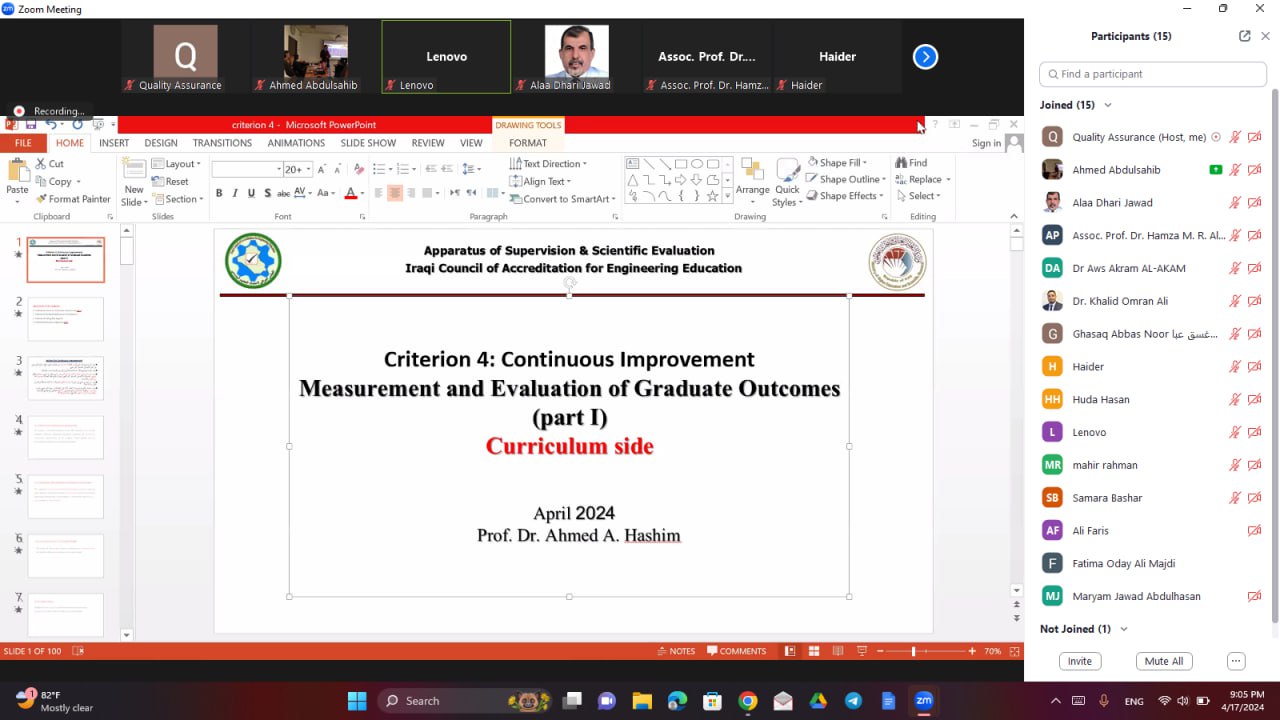Toggle Bold text formatting
1280x720 pixels.
point(219,193)
